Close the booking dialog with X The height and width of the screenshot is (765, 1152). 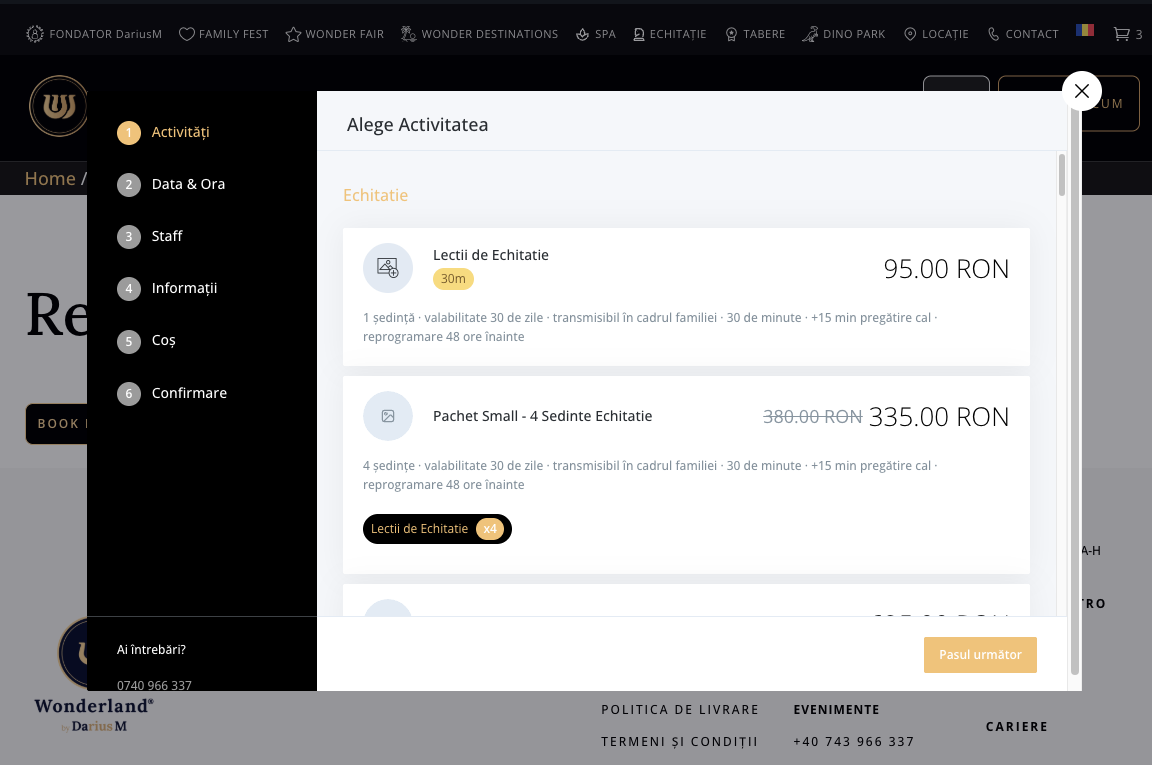1081,91
